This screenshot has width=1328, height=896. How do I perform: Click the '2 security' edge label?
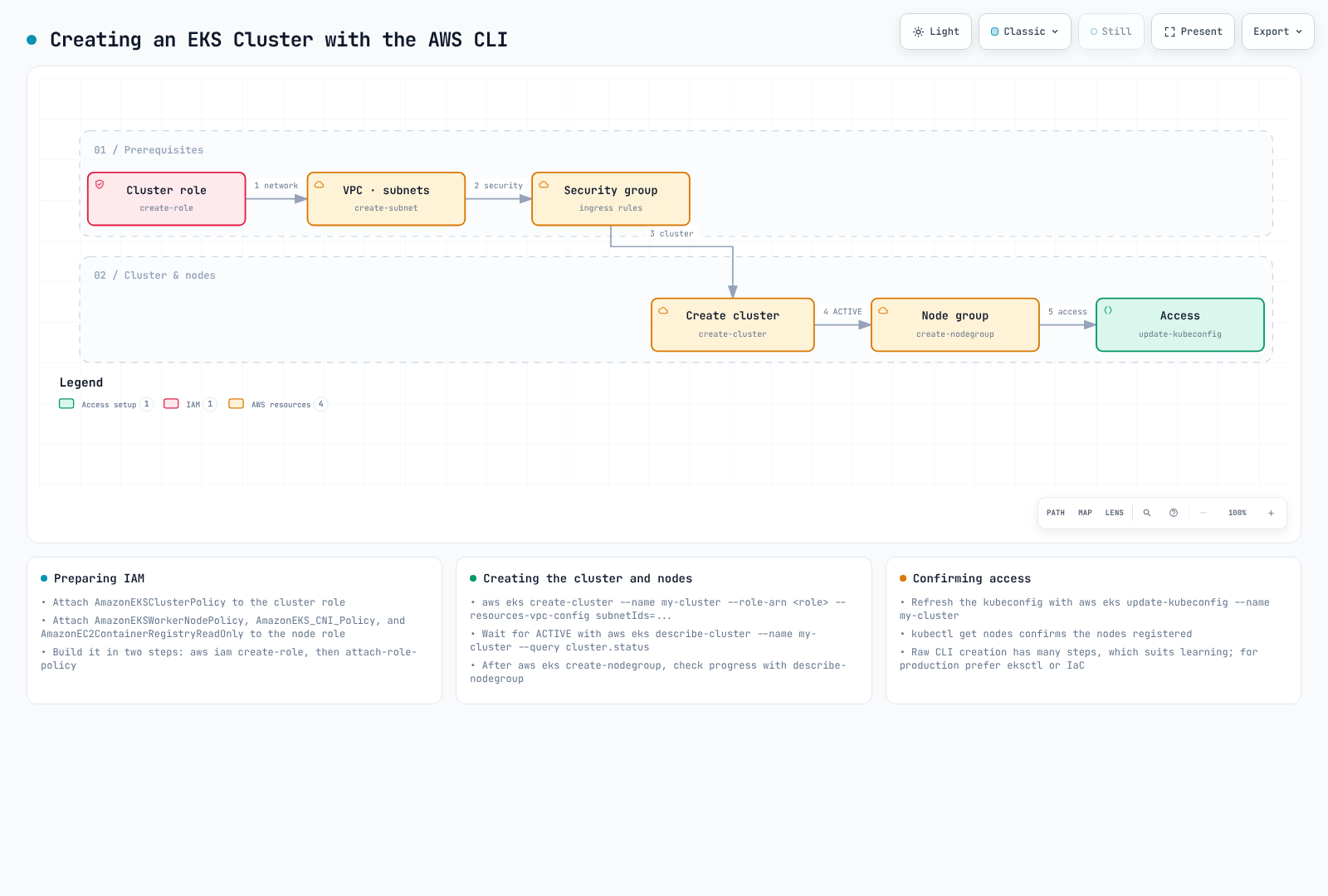[499, 186]
